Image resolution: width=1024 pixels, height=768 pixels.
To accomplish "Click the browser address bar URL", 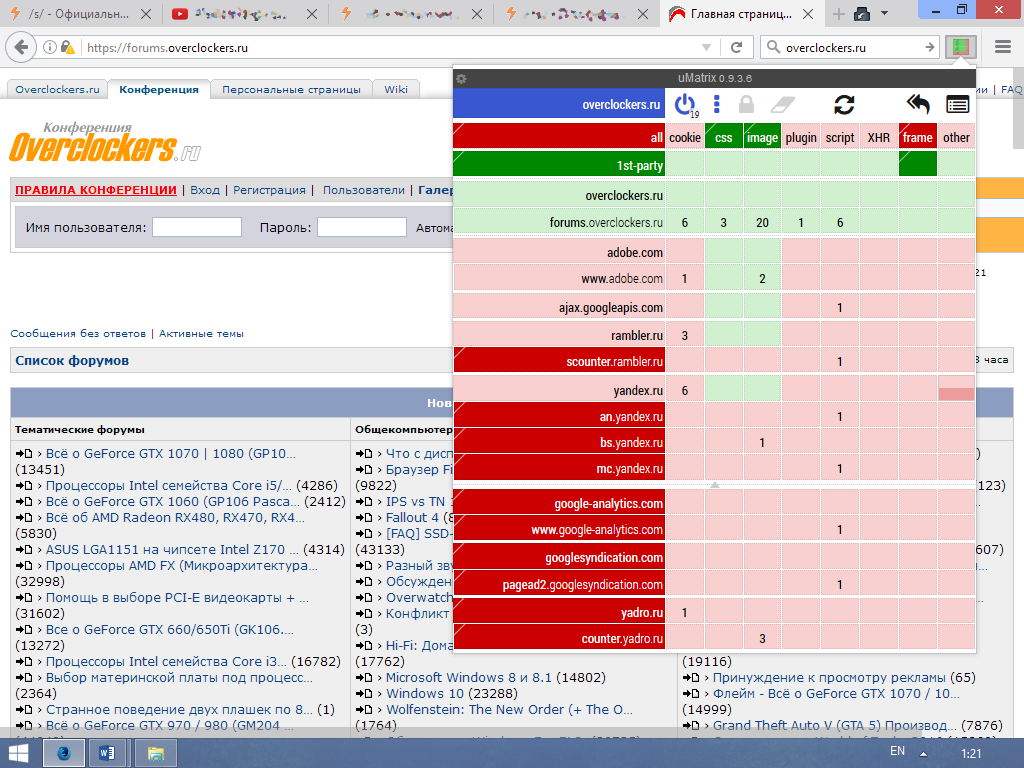I will (x=389, y=47).
